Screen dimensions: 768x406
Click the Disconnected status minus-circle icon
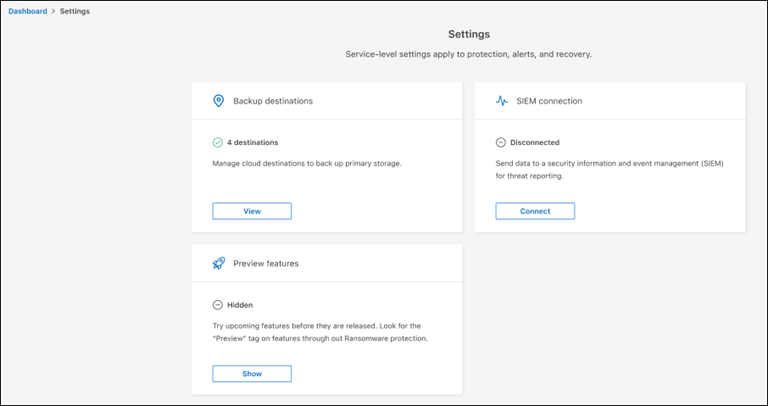pos(501,142)
